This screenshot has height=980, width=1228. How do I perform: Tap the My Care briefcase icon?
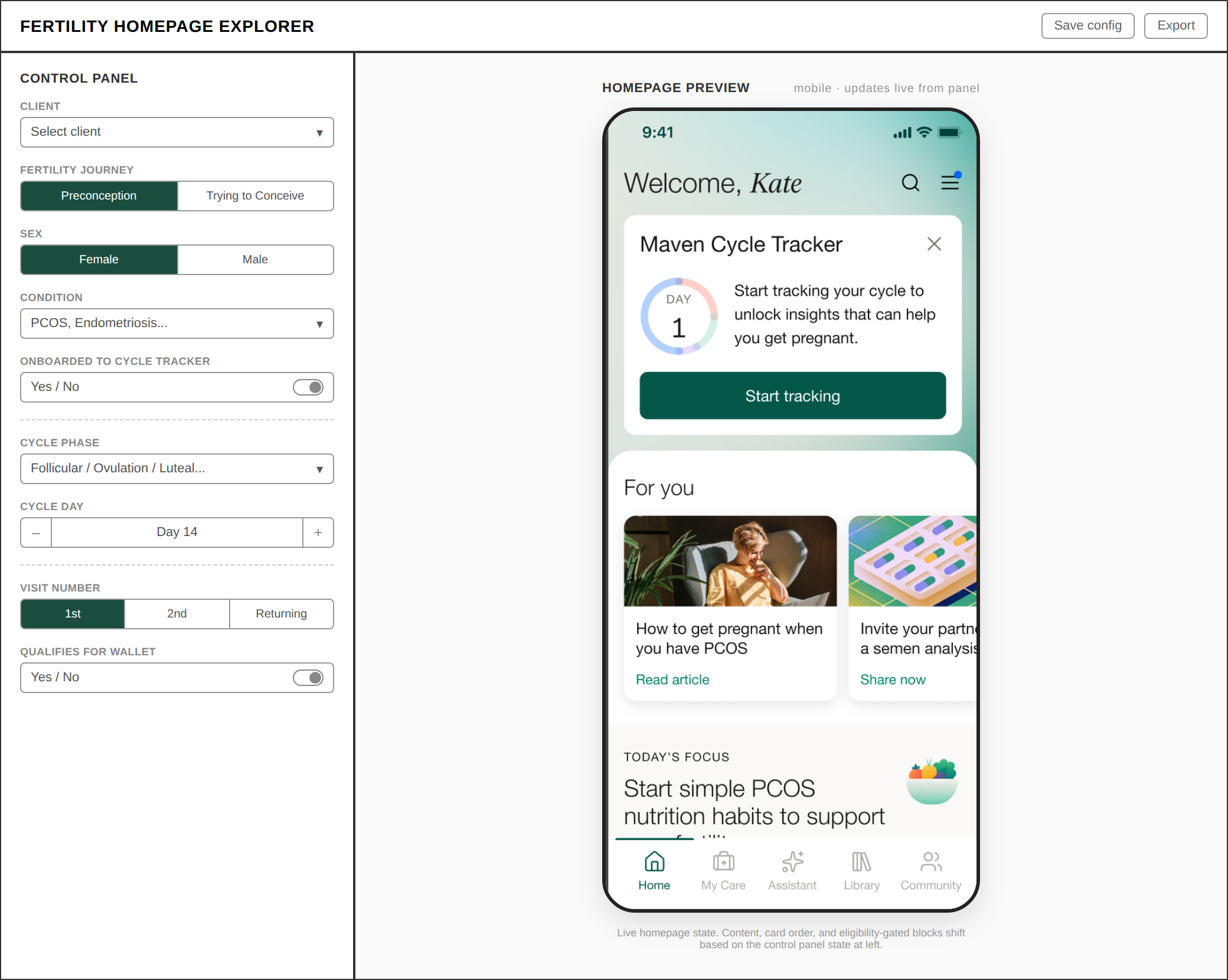(723, 862)
